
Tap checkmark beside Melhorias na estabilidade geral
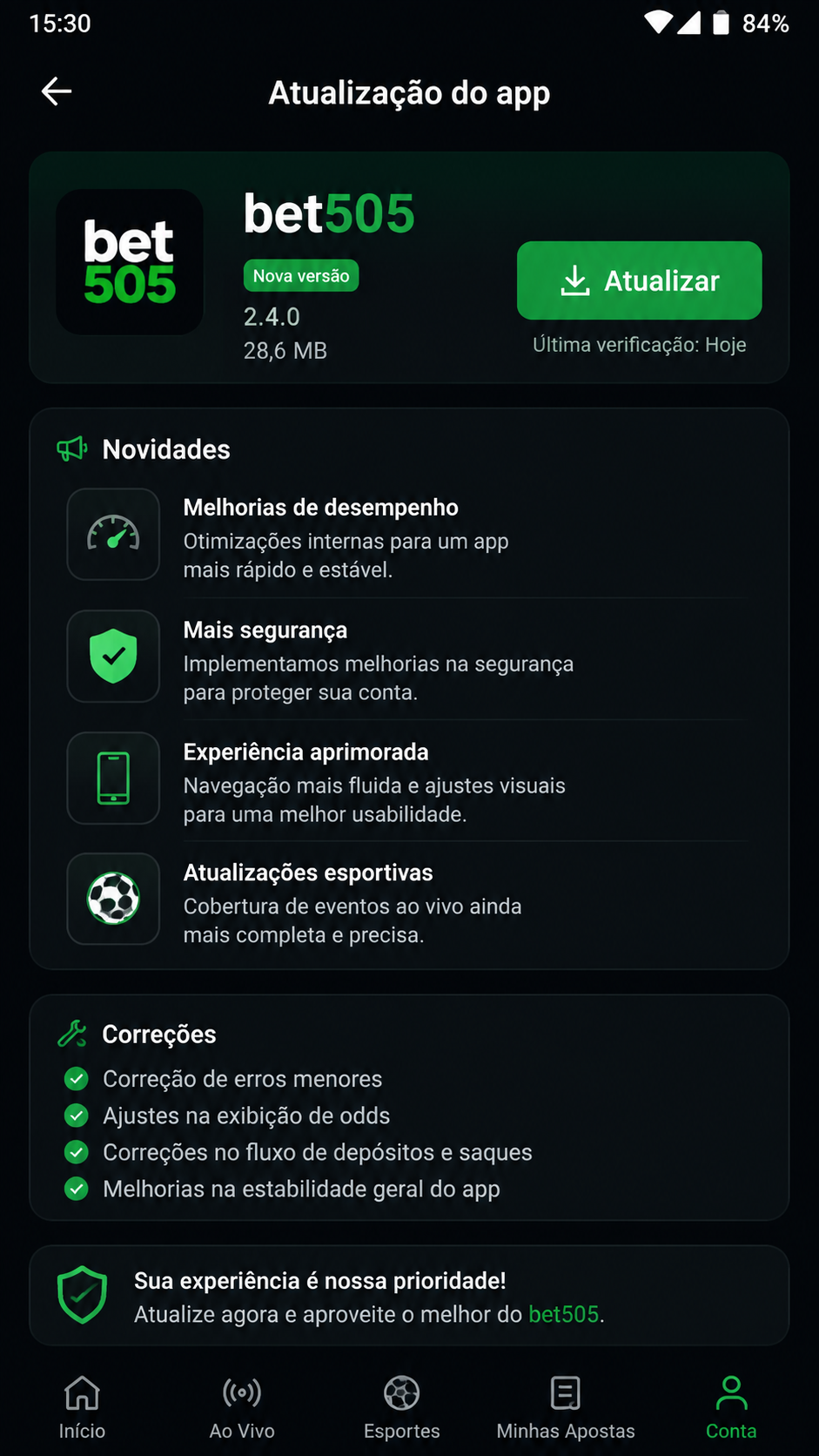point(77,1189)
